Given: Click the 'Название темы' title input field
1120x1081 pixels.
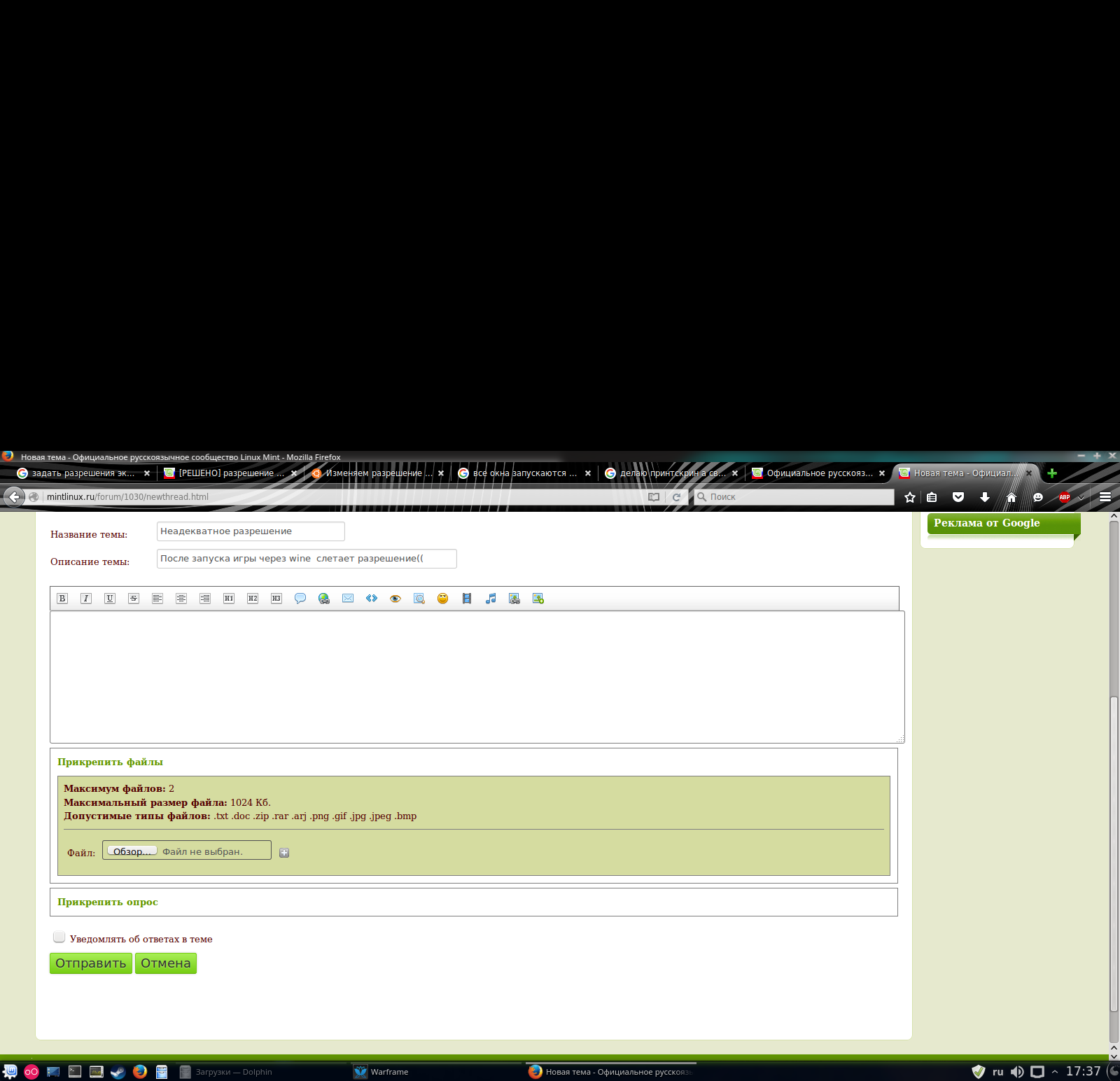Looking at the screenshot, I should pyautogui.click(x=251, y=531).
